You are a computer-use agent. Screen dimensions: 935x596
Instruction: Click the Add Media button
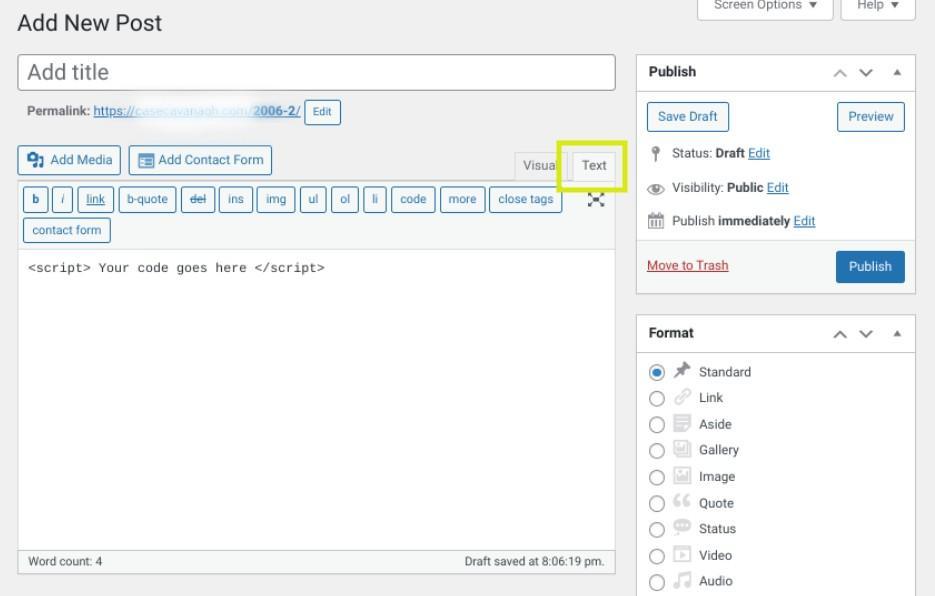click(x=69, y=160)
